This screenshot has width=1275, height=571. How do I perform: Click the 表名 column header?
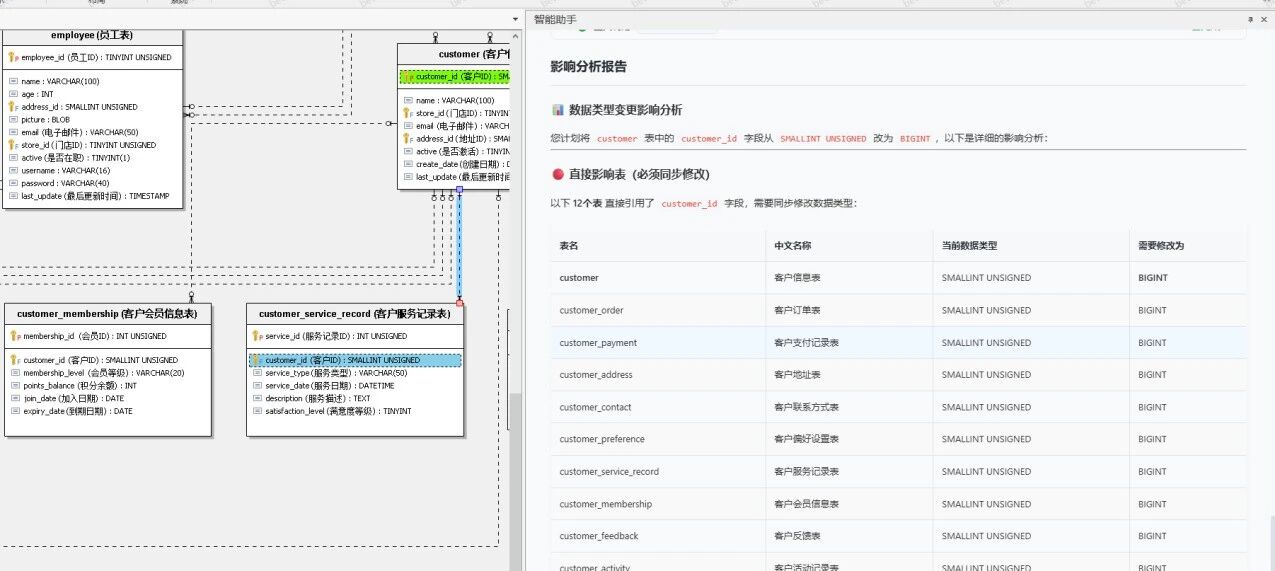pos(569,246)
